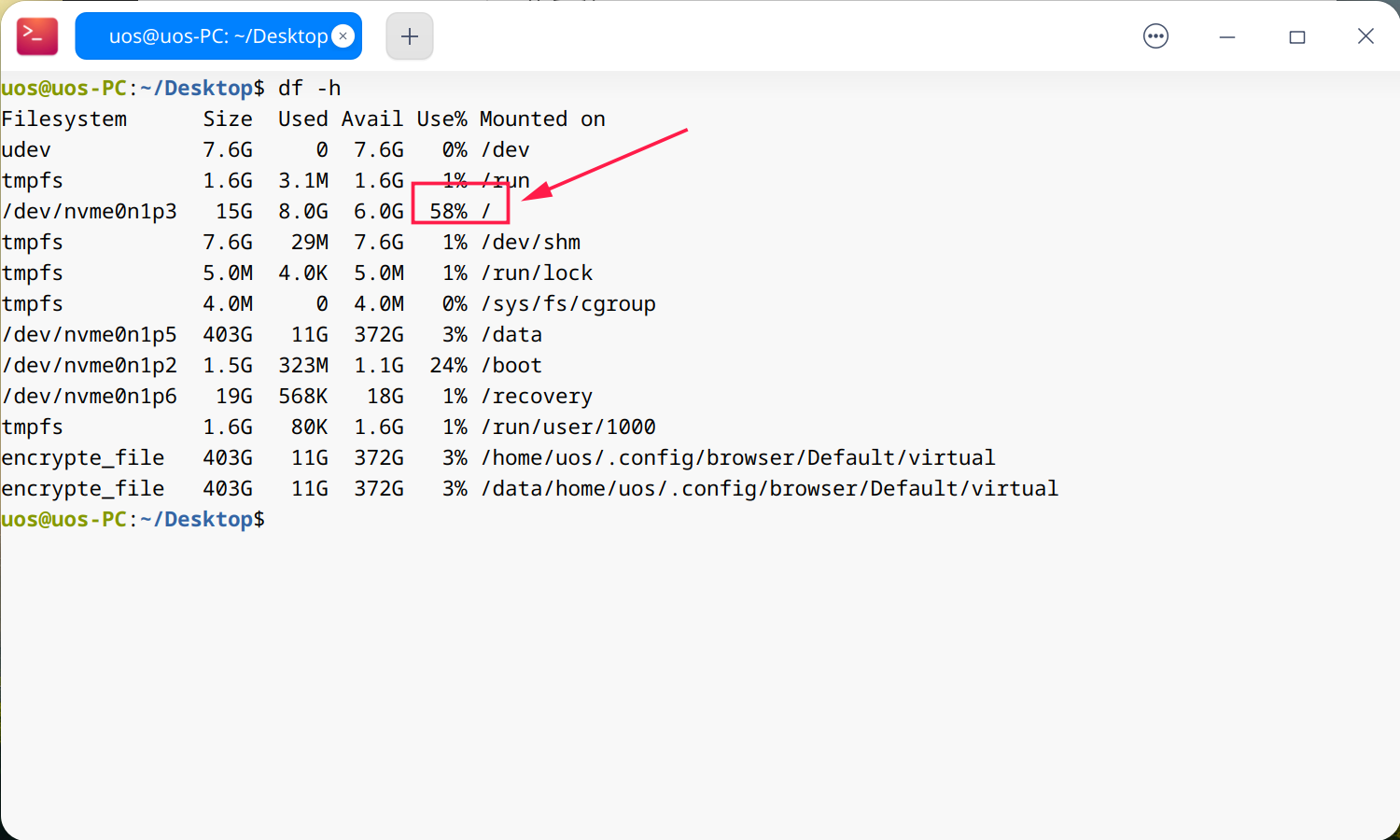Click the udev filesystem row name

point(26,150)
